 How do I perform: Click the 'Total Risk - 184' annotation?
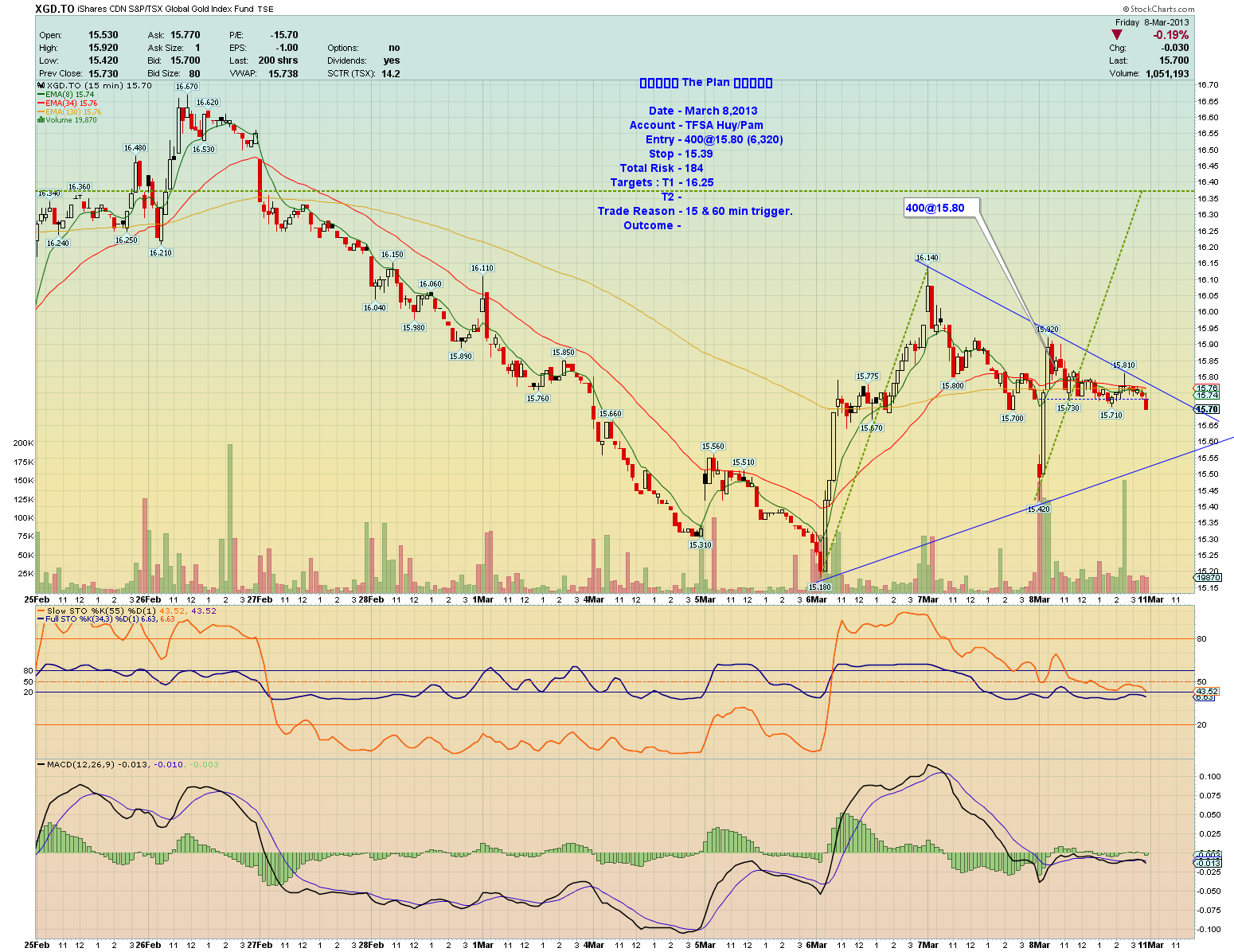pyautogui.click(x=662, y=168)
